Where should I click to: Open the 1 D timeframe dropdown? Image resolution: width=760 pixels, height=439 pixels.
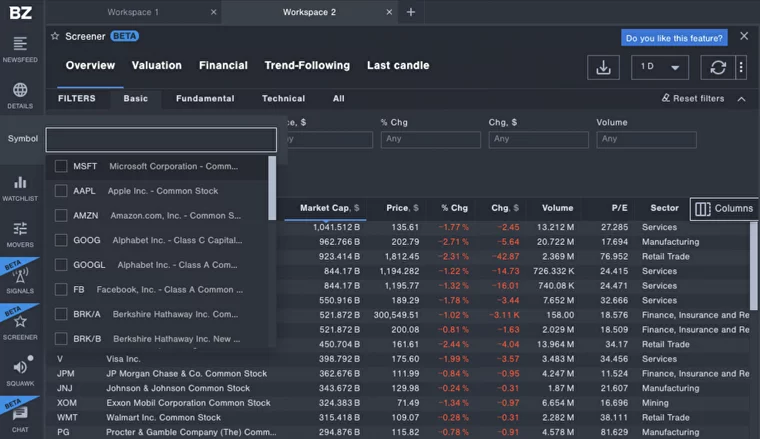point(660,67)
